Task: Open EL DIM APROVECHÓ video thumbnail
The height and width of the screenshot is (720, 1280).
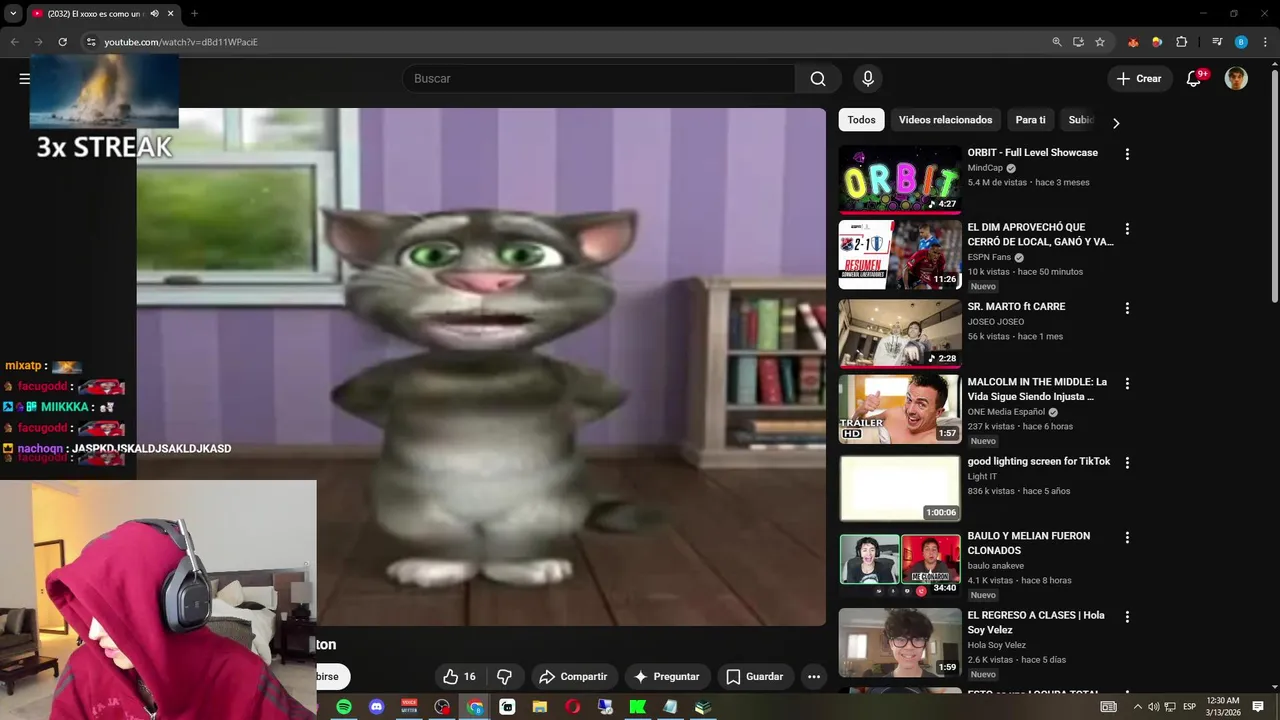Action: tap(900, 254)
